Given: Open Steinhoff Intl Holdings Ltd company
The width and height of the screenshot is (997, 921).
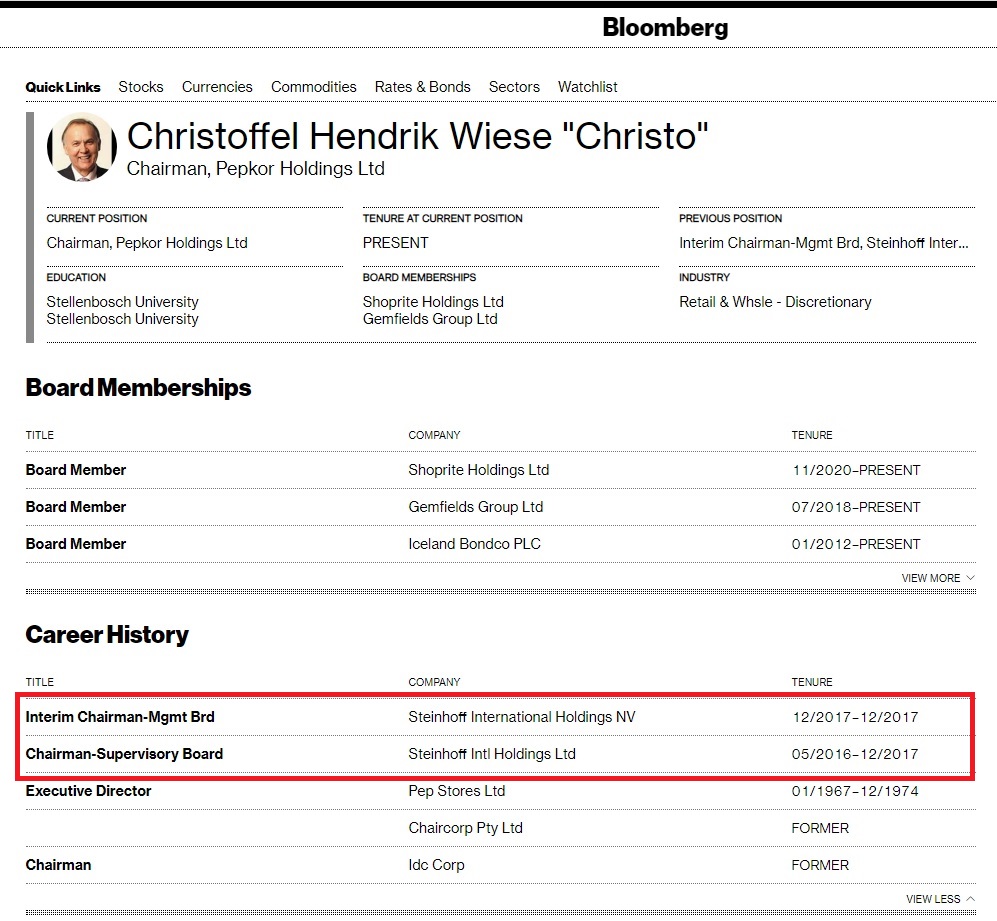Looking at the screenshot, I should [492, 754].
